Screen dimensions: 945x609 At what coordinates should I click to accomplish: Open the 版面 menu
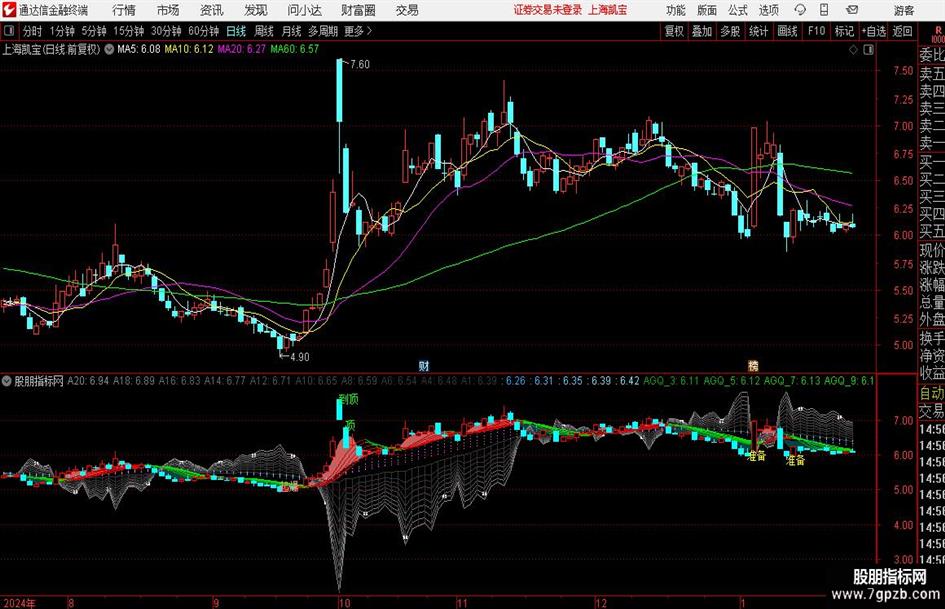706,10
